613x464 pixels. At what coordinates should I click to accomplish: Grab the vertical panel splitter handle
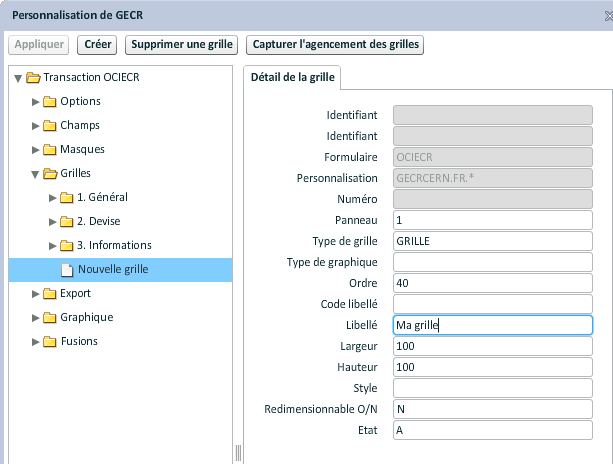238,452
